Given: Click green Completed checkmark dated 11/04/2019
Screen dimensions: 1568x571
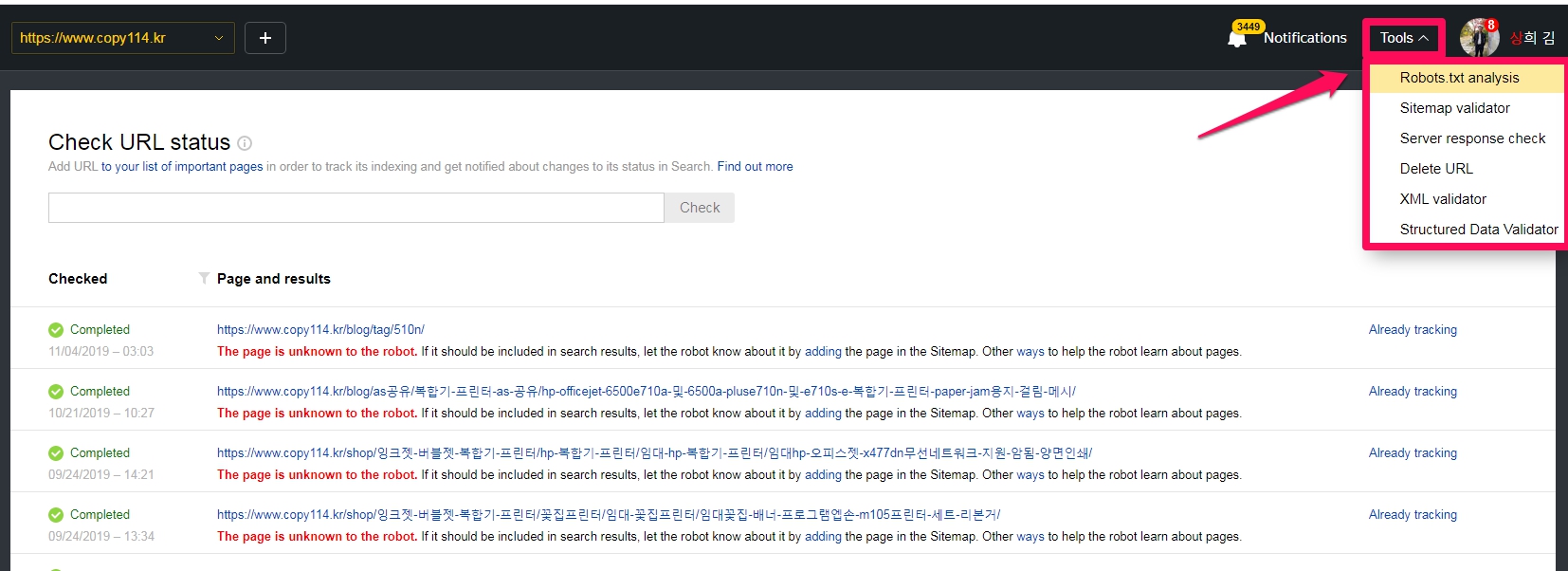Looking at the screenshot, I should point(56,330).
